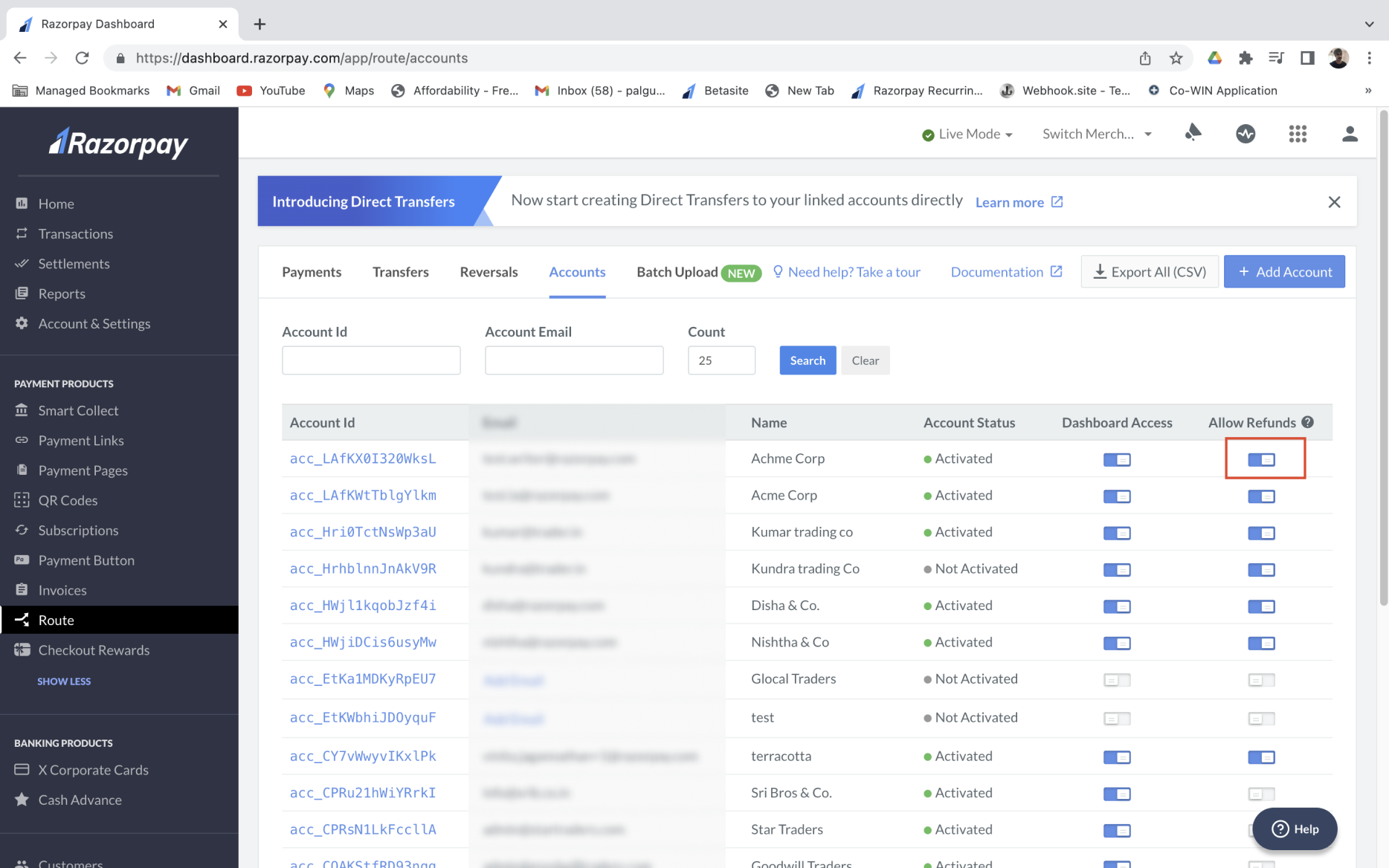
Task: Toggle Allow Refunds for Disha & Co.
Action: click(x=1262, y=606)
